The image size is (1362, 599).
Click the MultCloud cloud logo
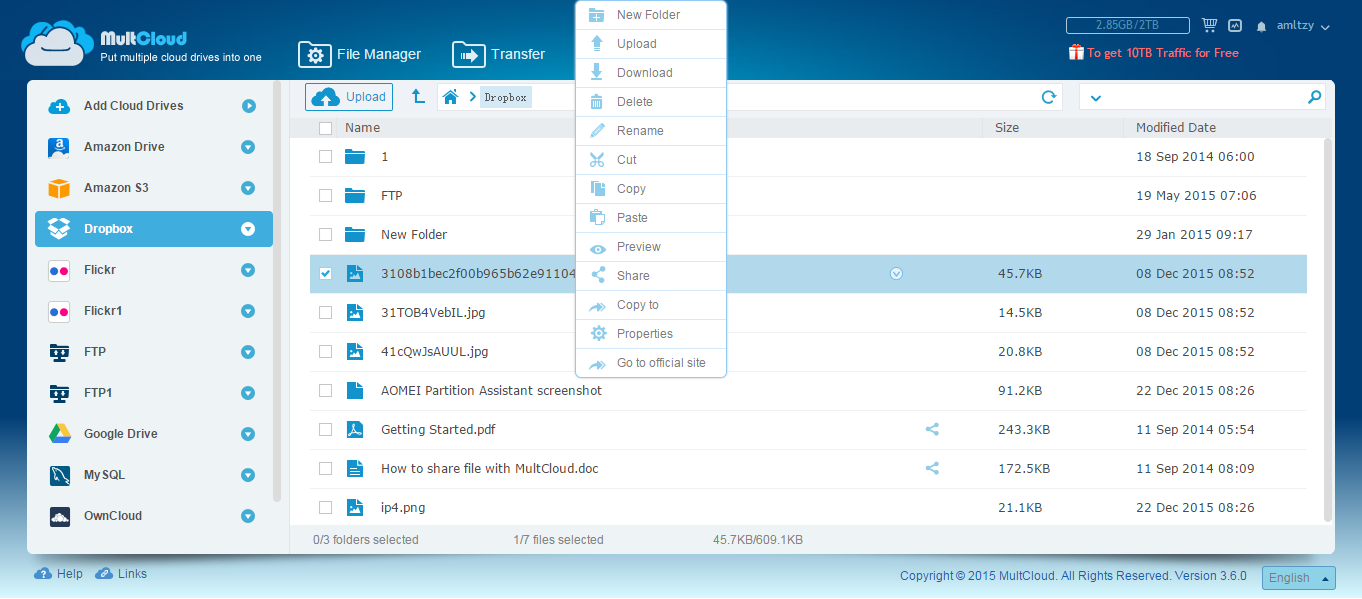pos(57,43)
